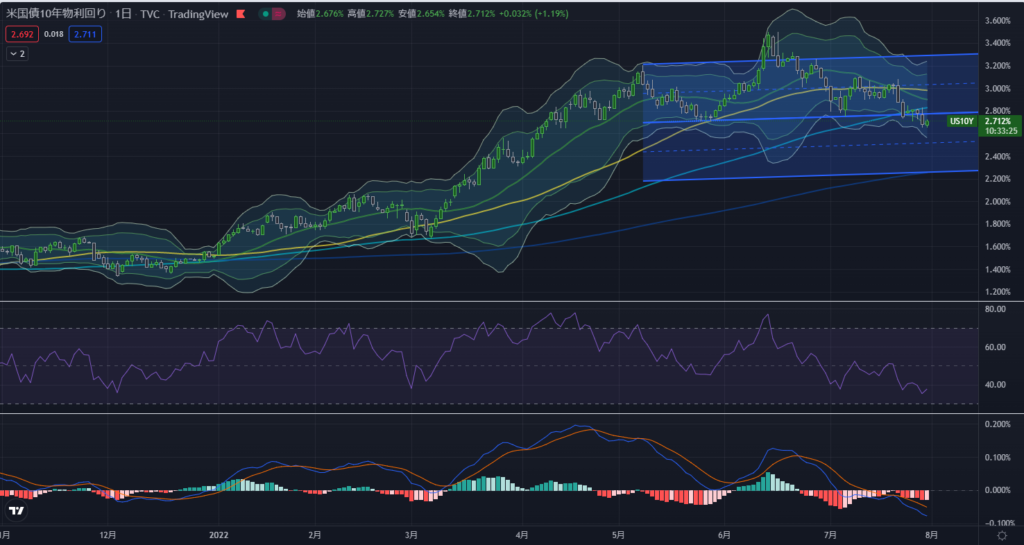Expand the collapsed indicators legend '2'
The width and height of the screenshot is (1024, 545).
[17, 54]
